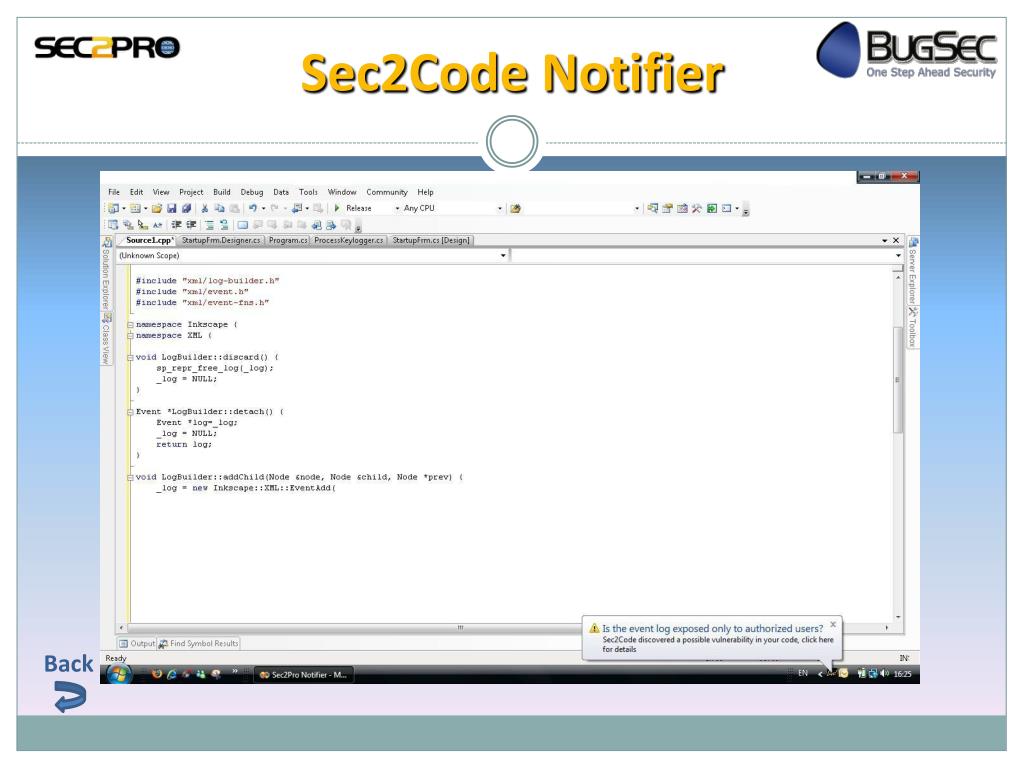Open the Release configuration dropdown

tap(397, 208)
